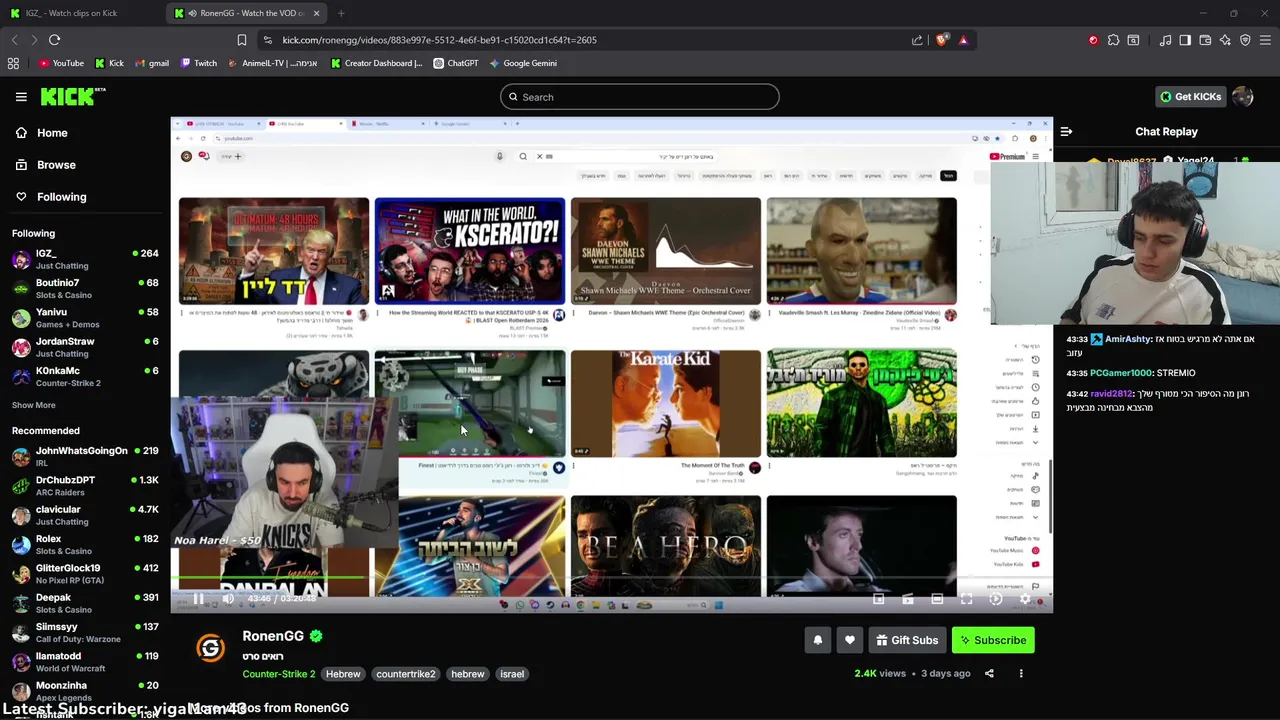Open Twitch bookmark

199,63
